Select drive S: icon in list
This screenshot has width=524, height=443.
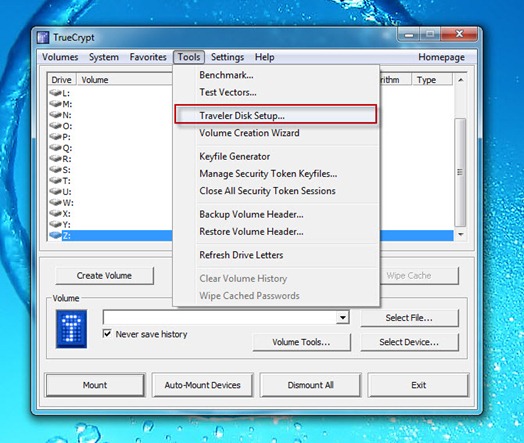tap(55, 169)
